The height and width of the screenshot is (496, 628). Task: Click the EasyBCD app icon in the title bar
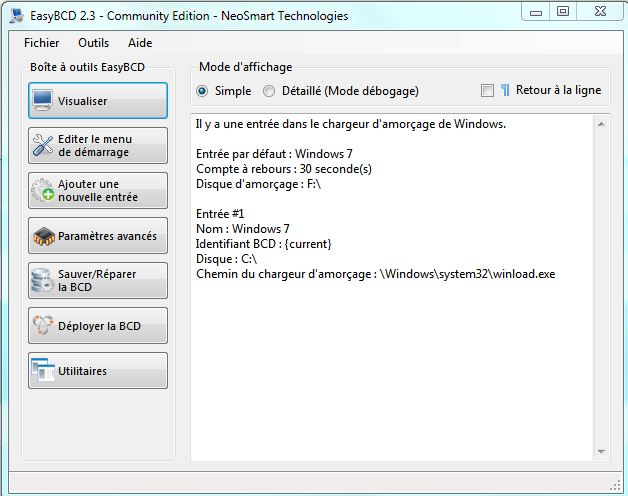point(17,15)
